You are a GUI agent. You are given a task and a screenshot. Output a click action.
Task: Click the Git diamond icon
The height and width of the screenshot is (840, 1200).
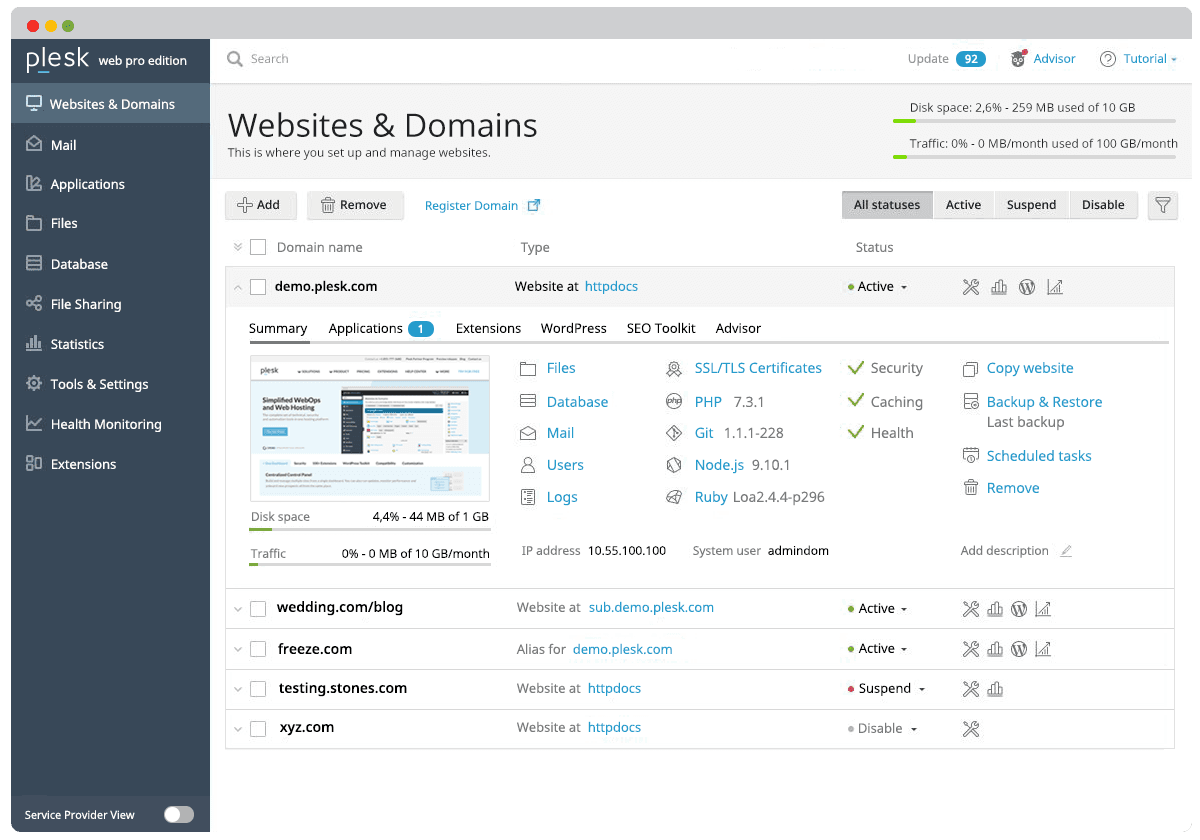tap(674, 433)
